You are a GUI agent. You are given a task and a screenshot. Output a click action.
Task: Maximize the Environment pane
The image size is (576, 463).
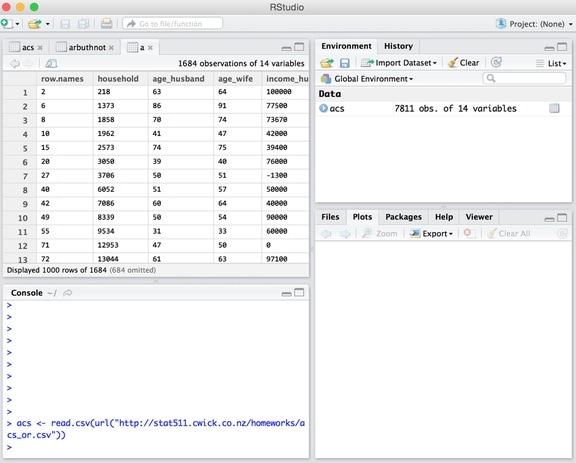pyautogui.click(x=562, y=47)
